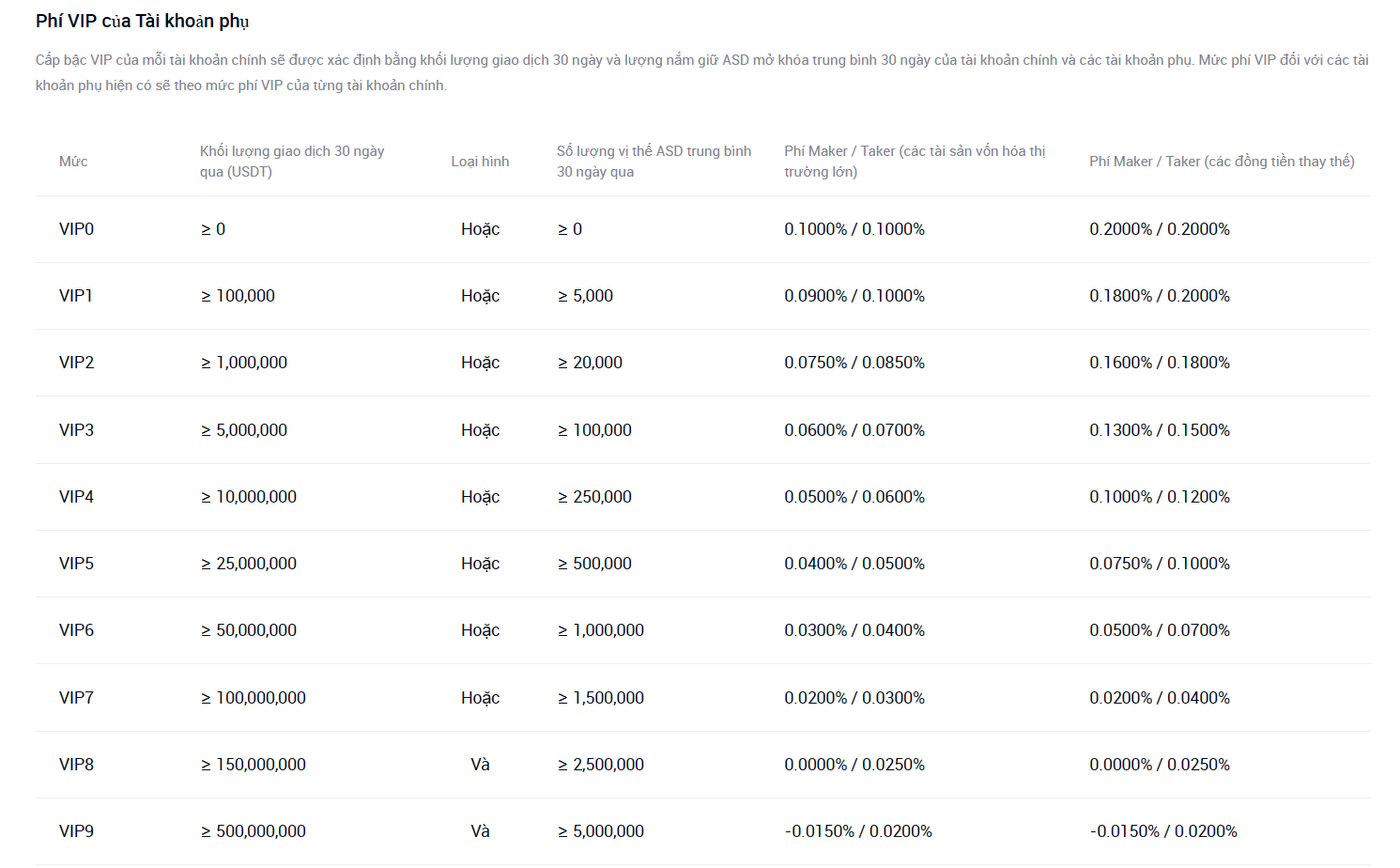1400x868 pixels.
Task: Click the 'Và' type cell for VIP8
Action: pos(480,765)
